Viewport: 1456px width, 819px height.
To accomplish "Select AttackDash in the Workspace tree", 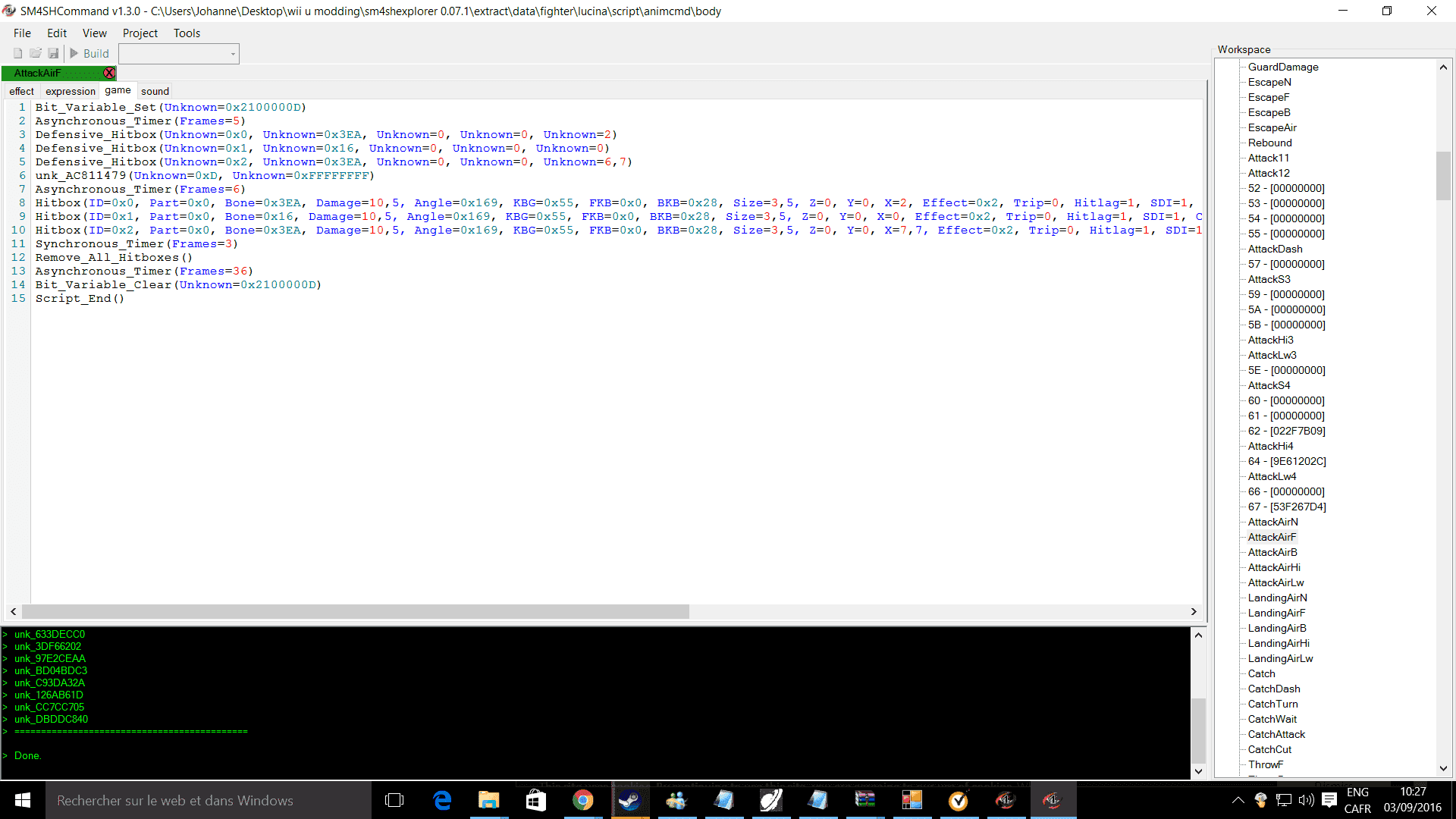I will (x=1276, y=249).
